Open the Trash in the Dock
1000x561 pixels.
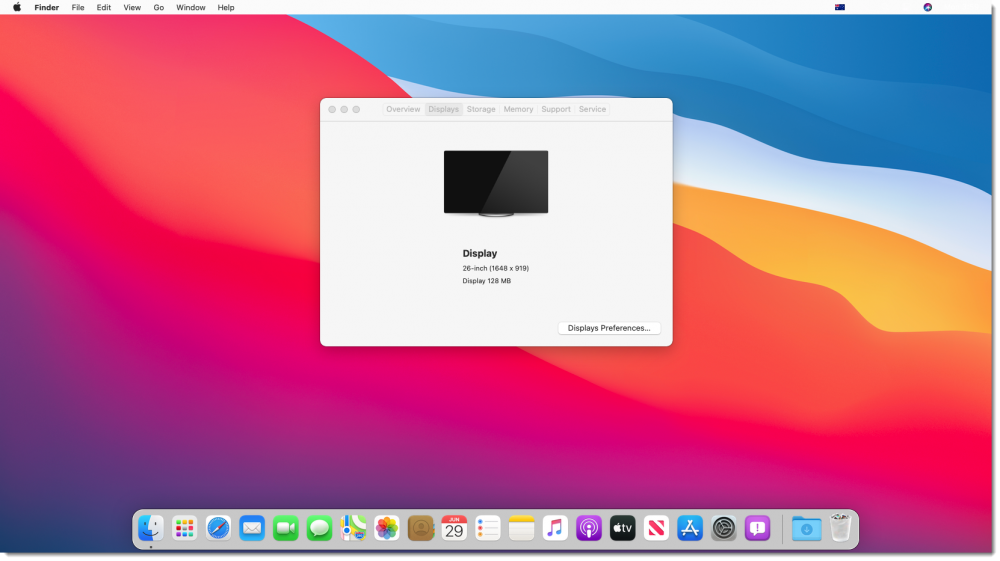841,528
